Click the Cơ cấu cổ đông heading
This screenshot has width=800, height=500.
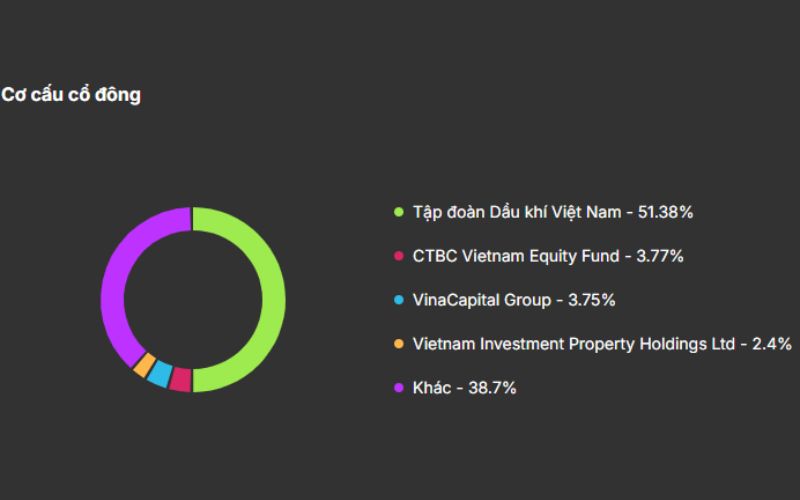pos(71,96)
